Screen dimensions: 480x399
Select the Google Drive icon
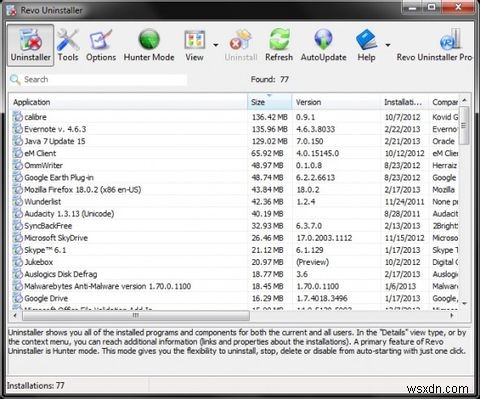pos(17,298)
